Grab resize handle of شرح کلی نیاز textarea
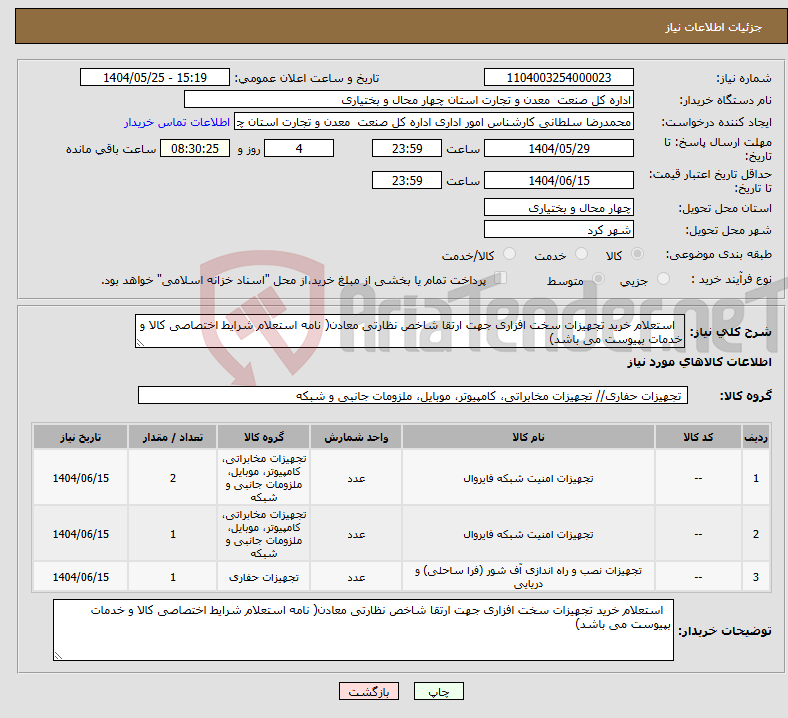Viewport: 788px width, 718px height. [x=141, y=342]
